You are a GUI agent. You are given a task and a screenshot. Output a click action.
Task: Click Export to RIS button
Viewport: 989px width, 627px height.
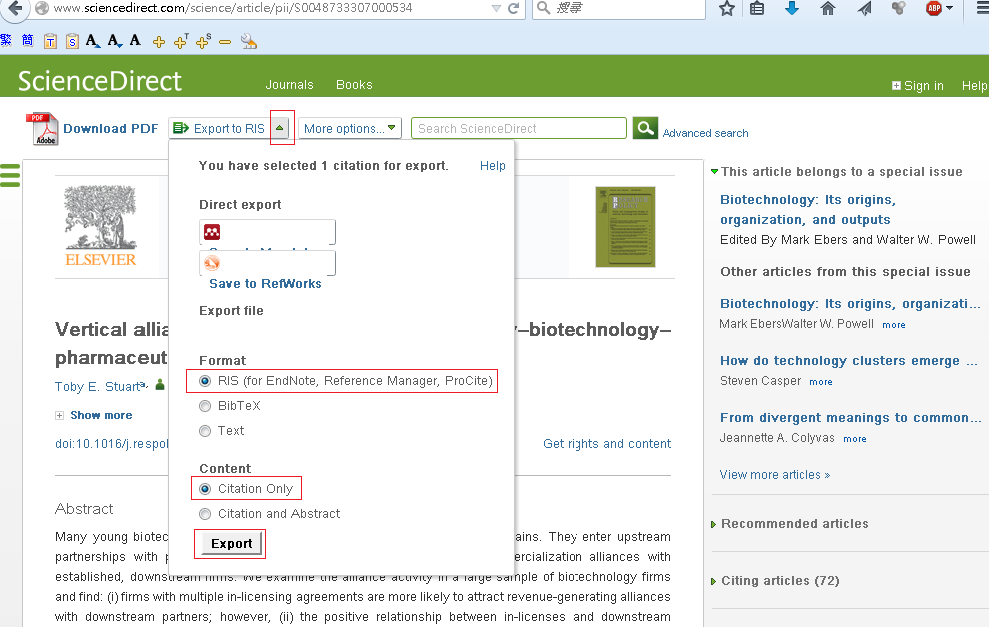click(219, 129)
